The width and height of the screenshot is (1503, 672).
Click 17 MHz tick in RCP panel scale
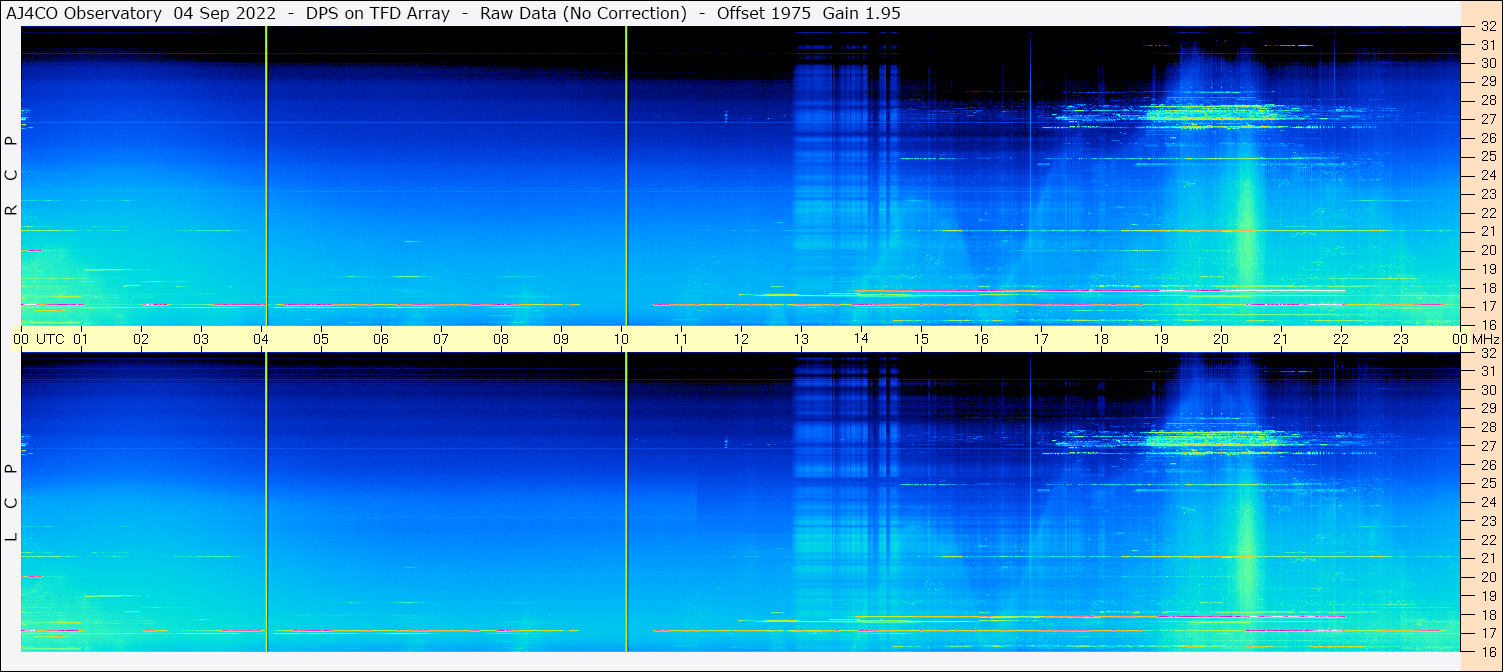click(x=1487, y=306)
